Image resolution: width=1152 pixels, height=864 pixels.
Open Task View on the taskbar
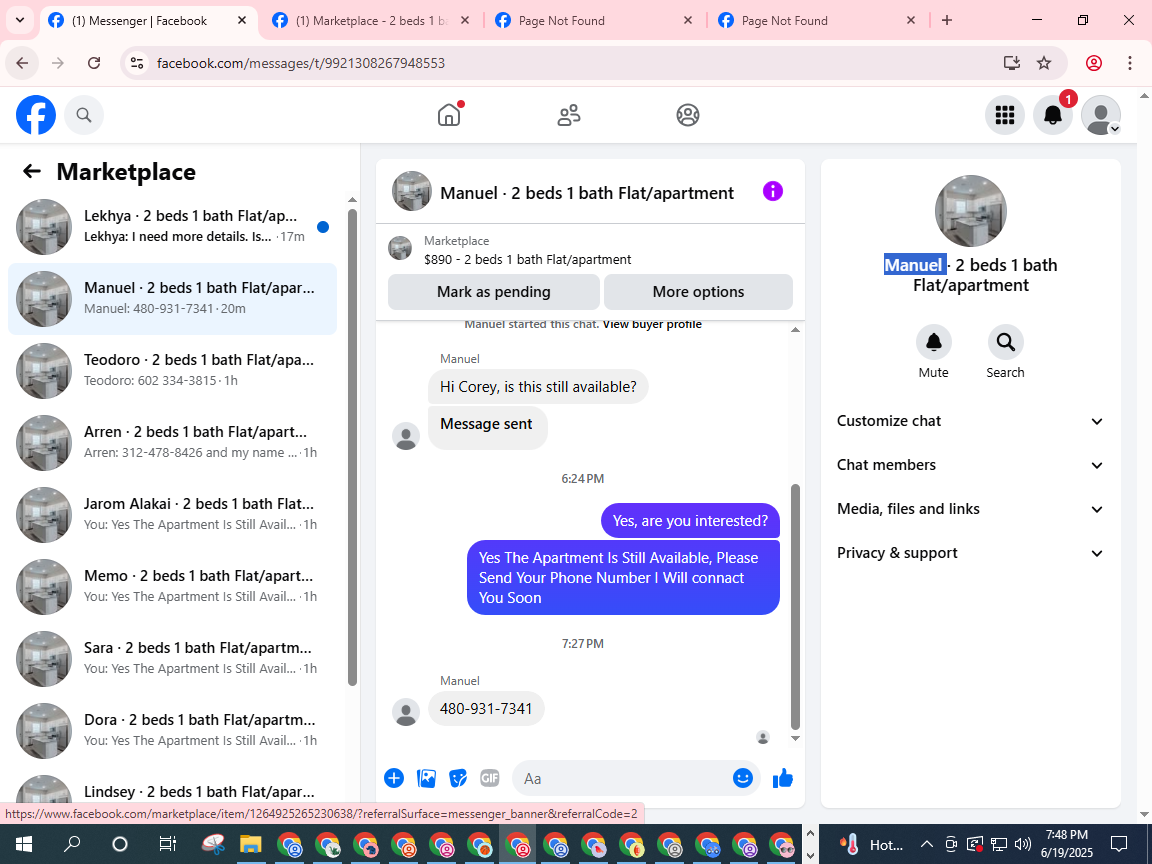coord(168,844)
